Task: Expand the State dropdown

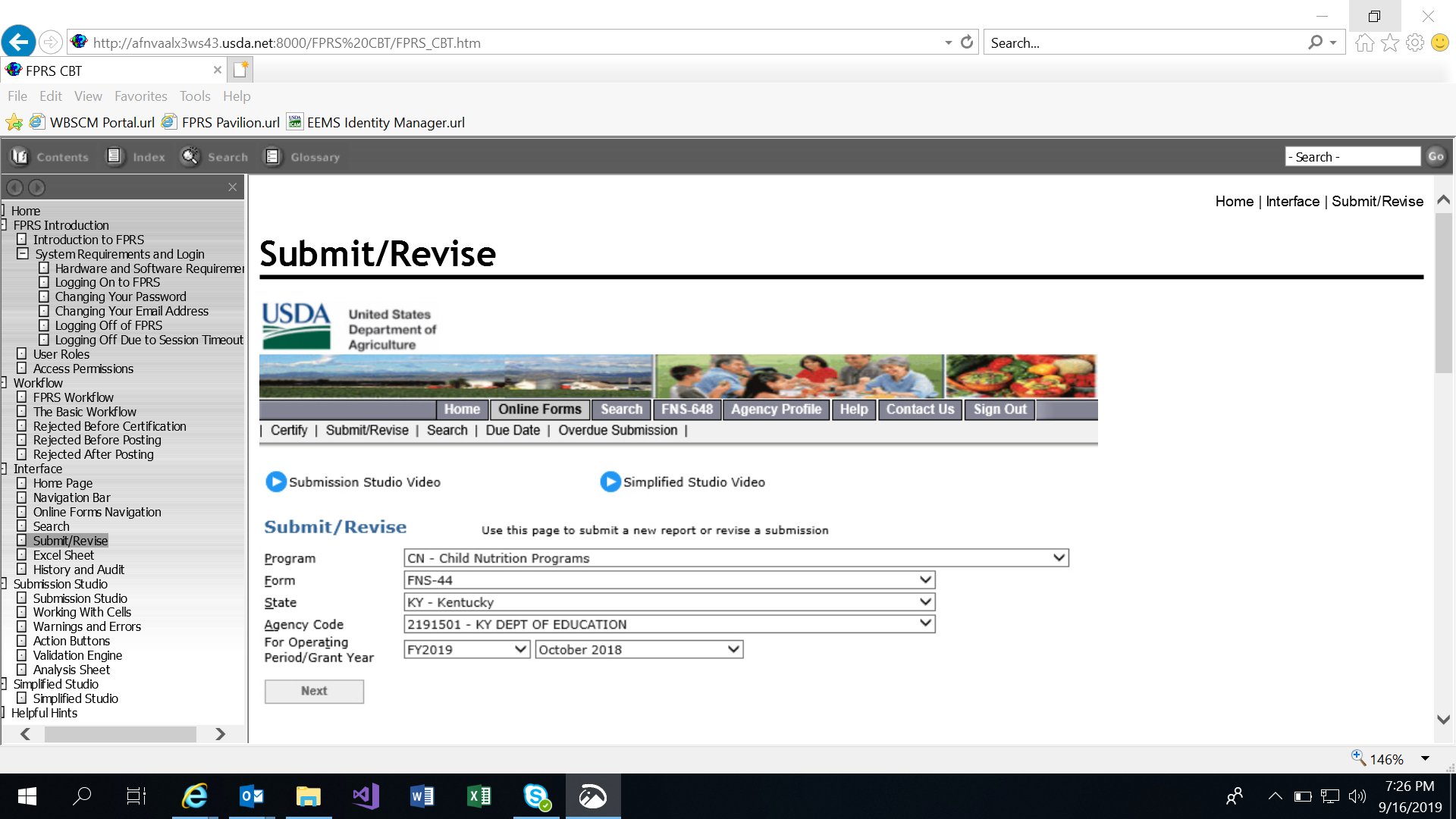Action: click(925, 602)
